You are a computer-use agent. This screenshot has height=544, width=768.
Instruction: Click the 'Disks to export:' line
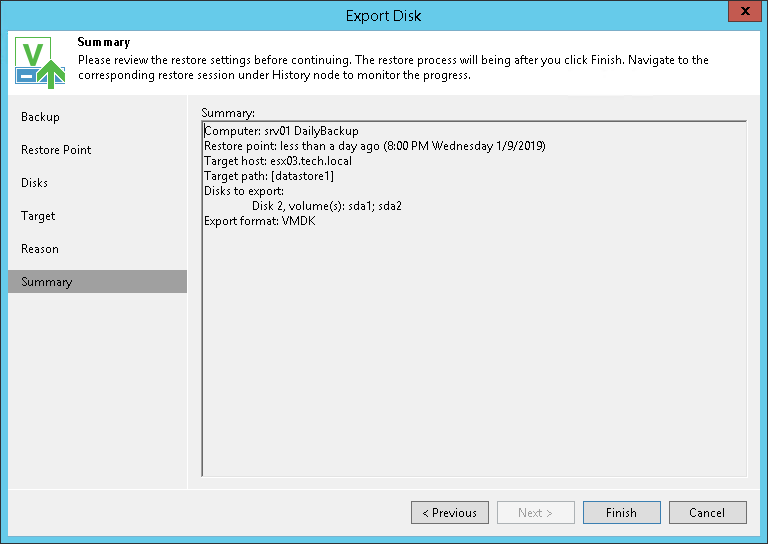(x=244, y=191)
